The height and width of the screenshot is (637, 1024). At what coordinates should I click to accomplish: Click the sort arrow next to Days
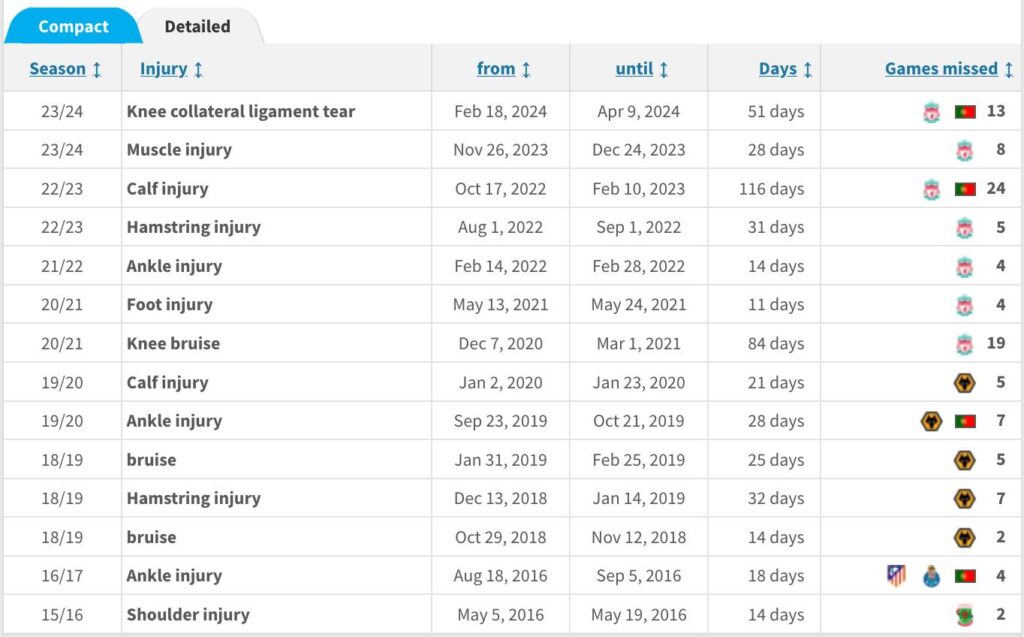[808, 69]
